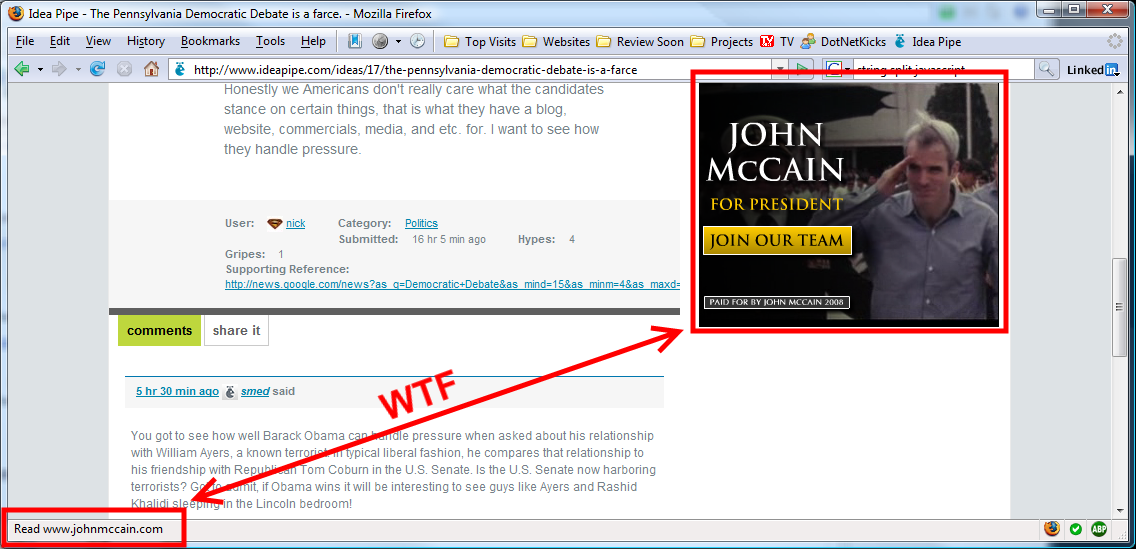Click the green Back arrow button
This screenshot has width=1136, height=549.
pyautogui.click(x=21, y=69)
